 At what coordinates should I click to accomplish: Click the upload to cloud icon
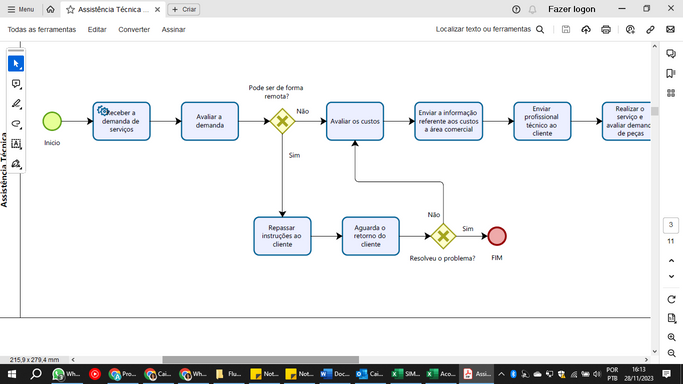point(586,29)
